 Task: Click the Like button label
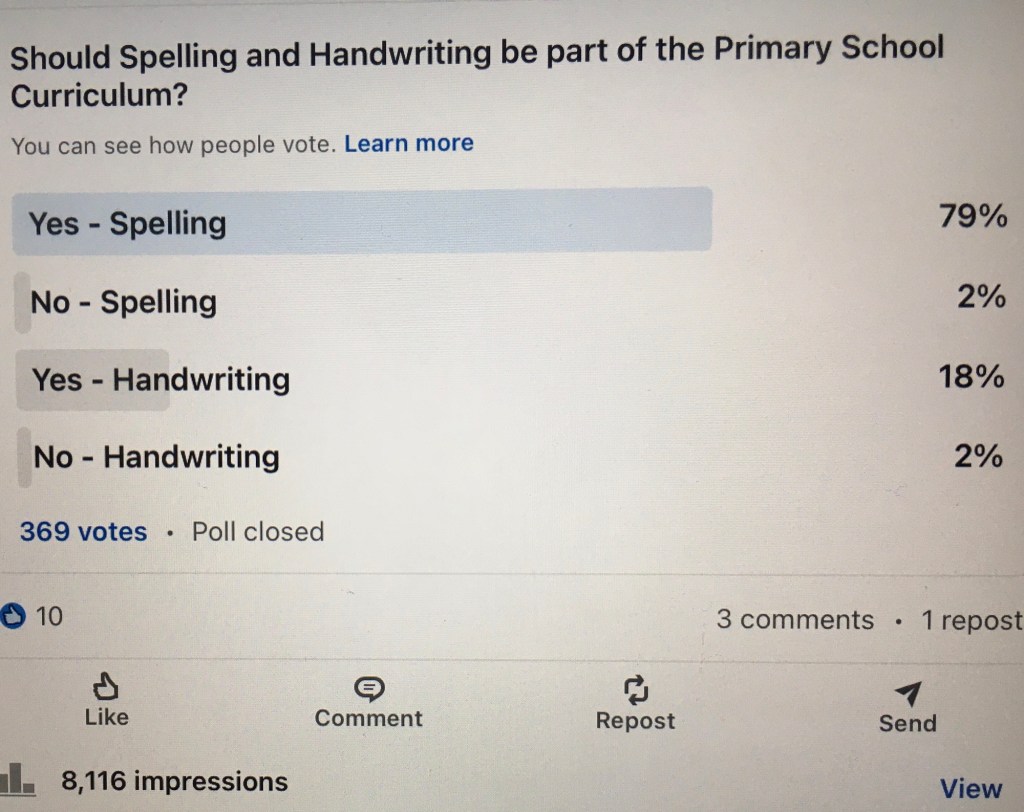pyautogui.click(x=106, y=717)
